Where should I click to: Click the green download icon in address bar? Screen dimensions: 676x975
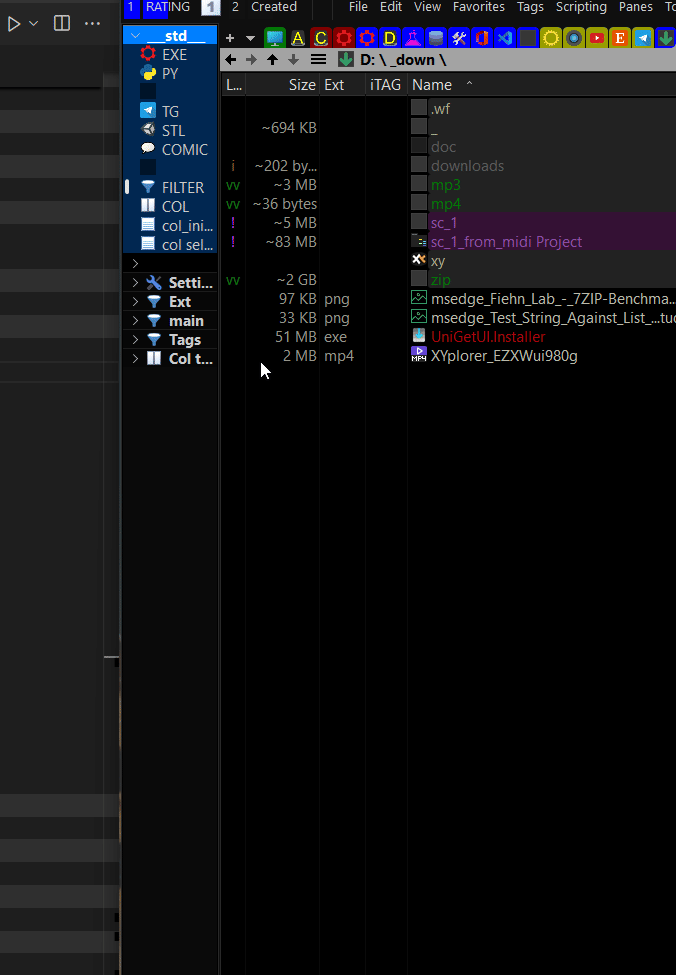tap(346, 60)
